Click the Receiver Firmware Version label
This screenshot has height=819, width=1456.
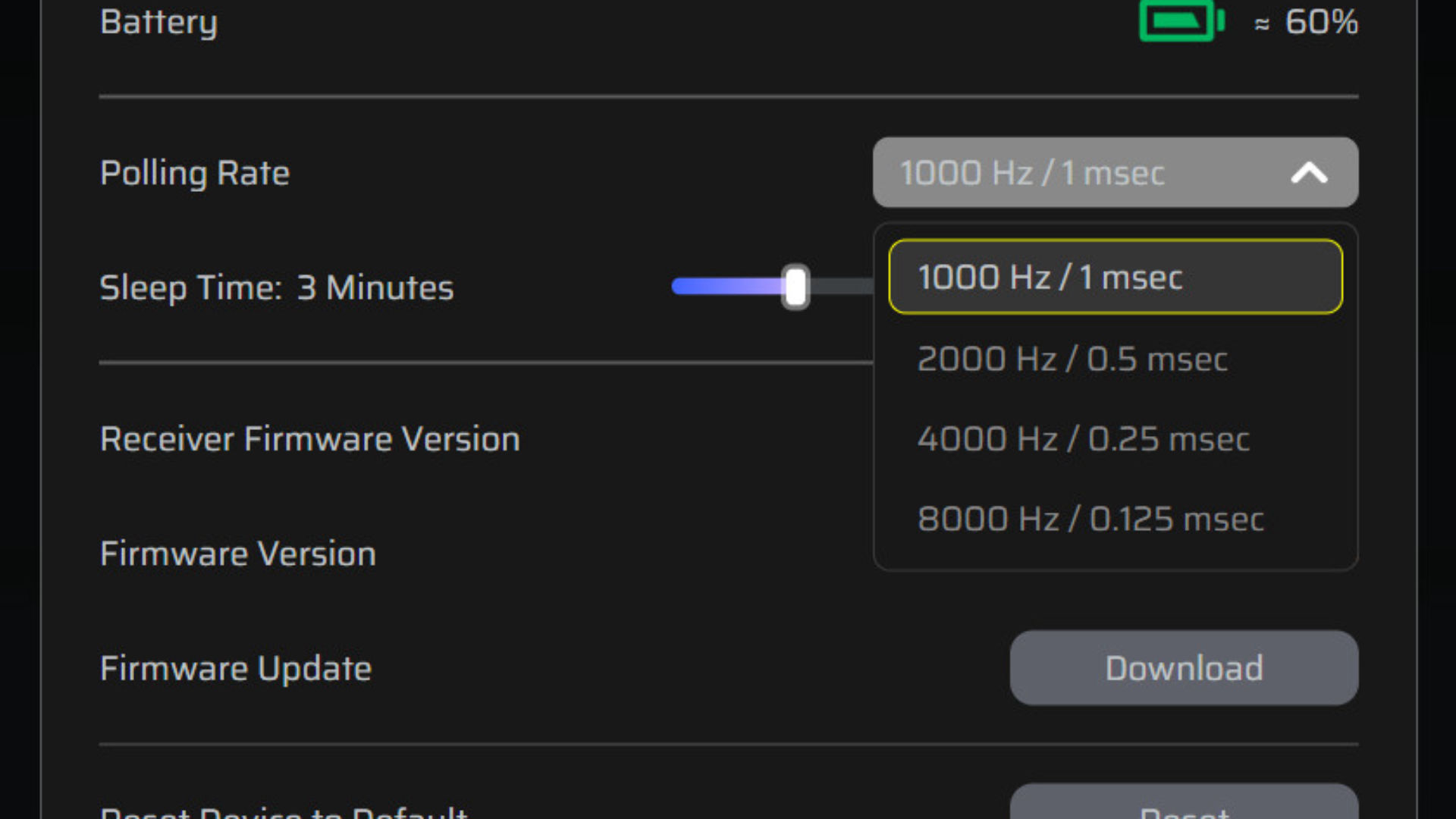pos(310,439)
